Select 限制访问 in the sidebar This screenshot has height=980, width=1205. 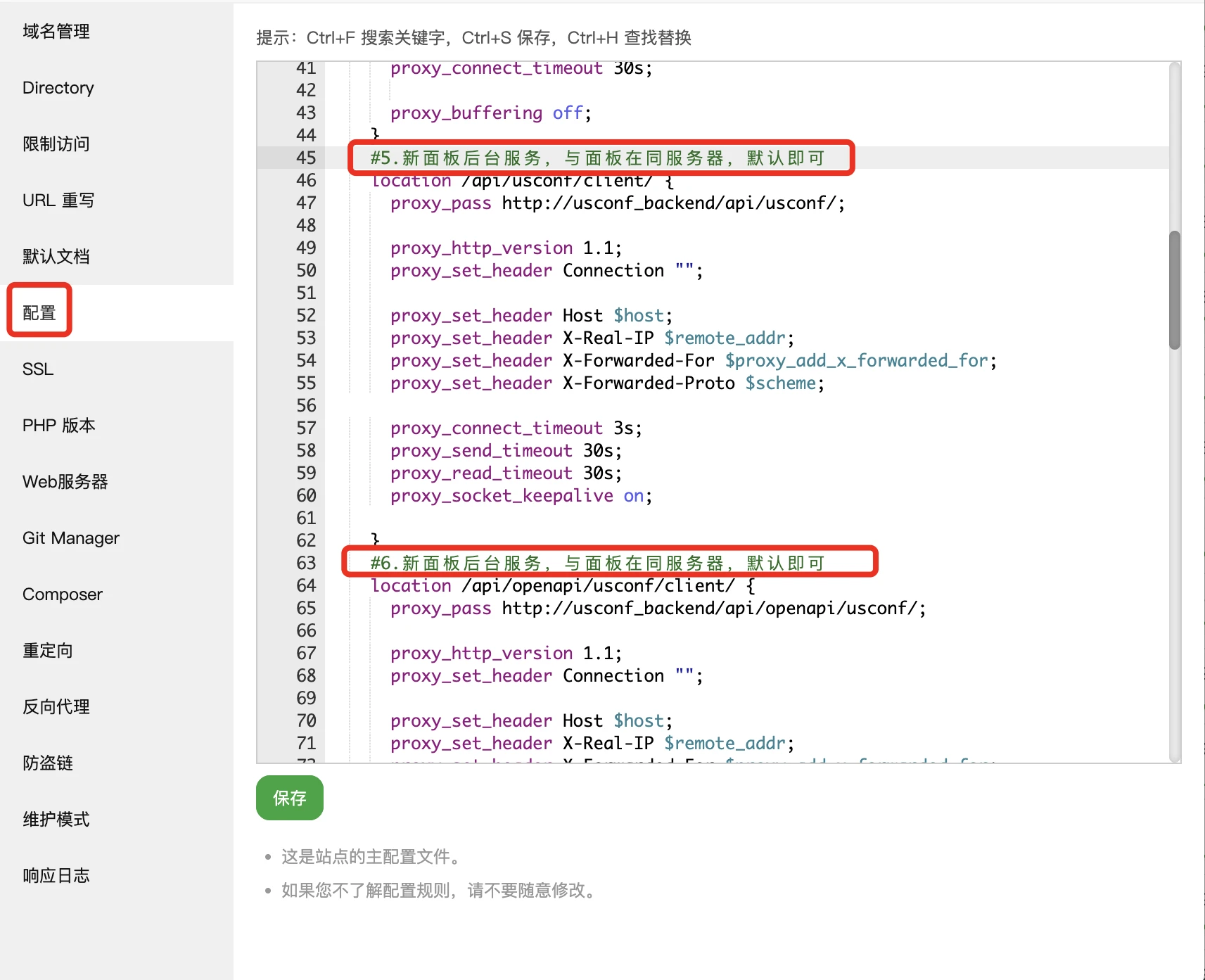pos(56,144)
